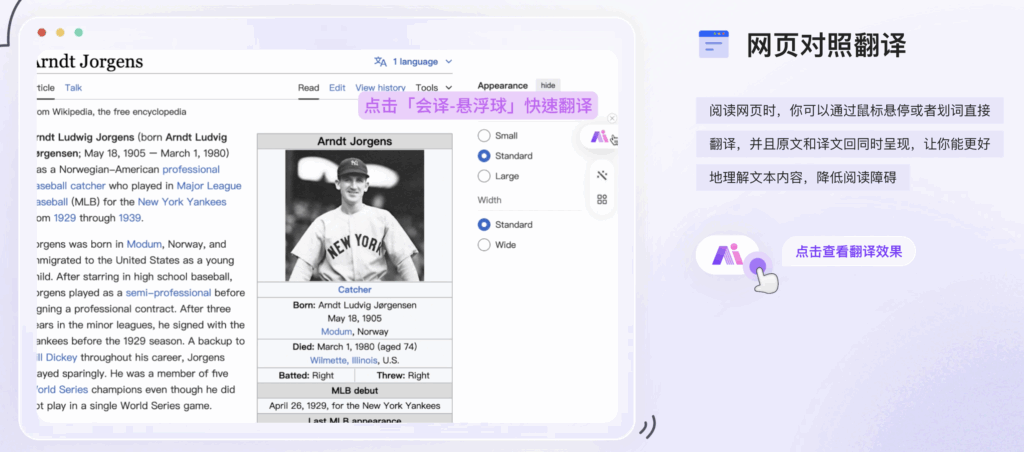The image size is (1024, 452).
Task: Select the Standard width radio button
Action: click(484, 225)
